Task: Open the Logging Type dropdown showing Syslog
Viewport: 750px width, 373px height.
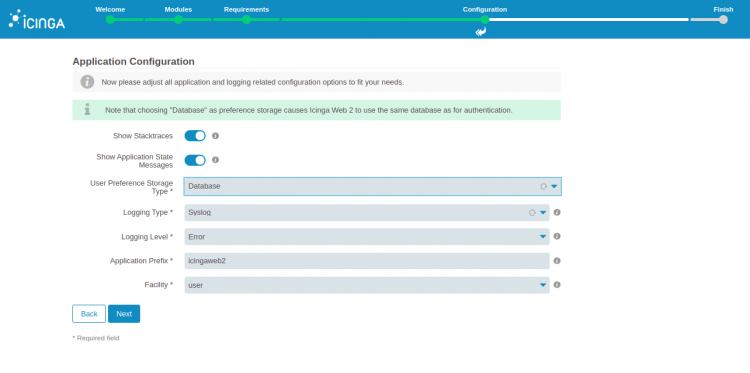Action: coord(367,212)
